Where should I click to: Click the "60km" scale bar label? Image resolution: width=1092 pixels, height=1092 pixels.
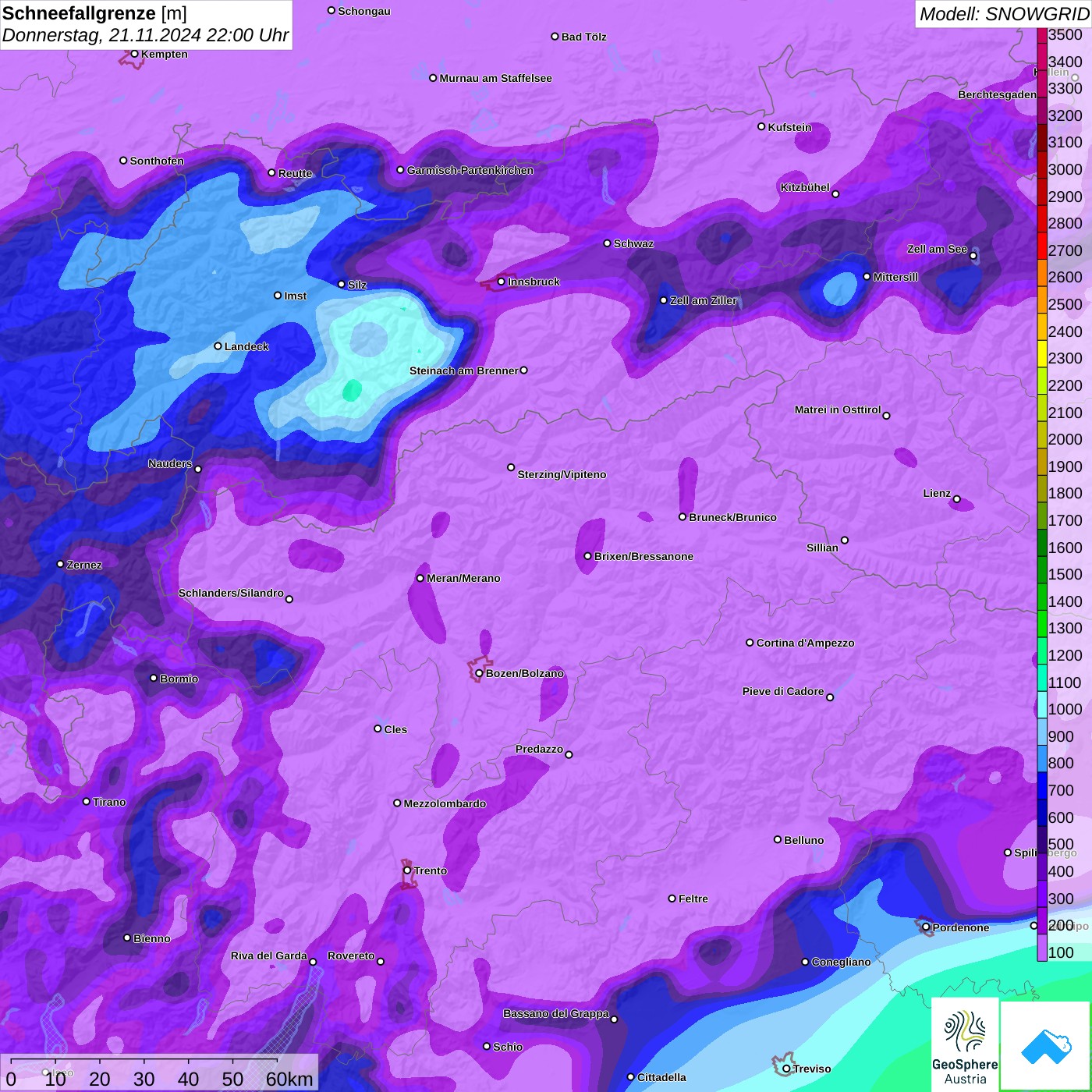pos(289,1079)
